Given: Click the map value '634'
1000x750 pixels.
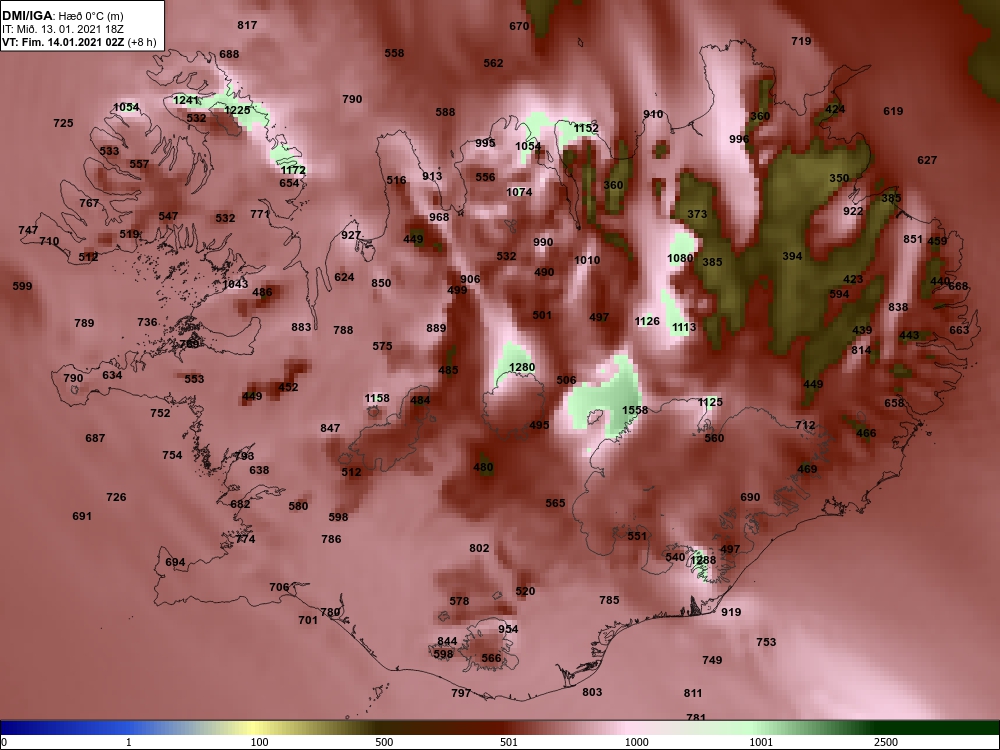Looking at the screenshot, I should click(x=112, y=375).
